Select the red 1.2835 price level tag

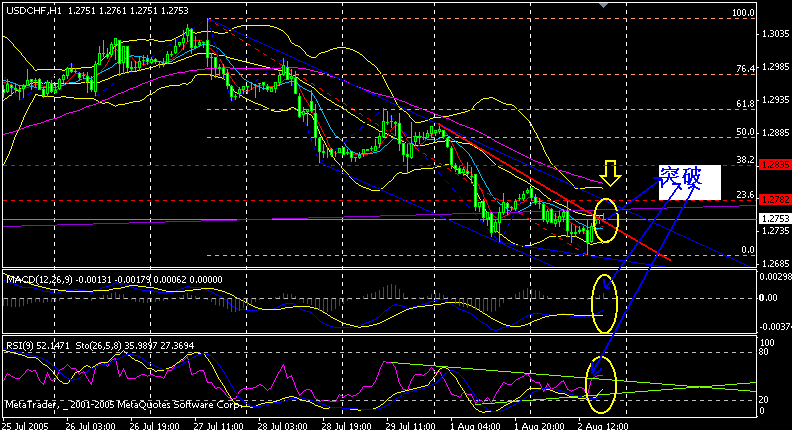click(x=775, y=165)
